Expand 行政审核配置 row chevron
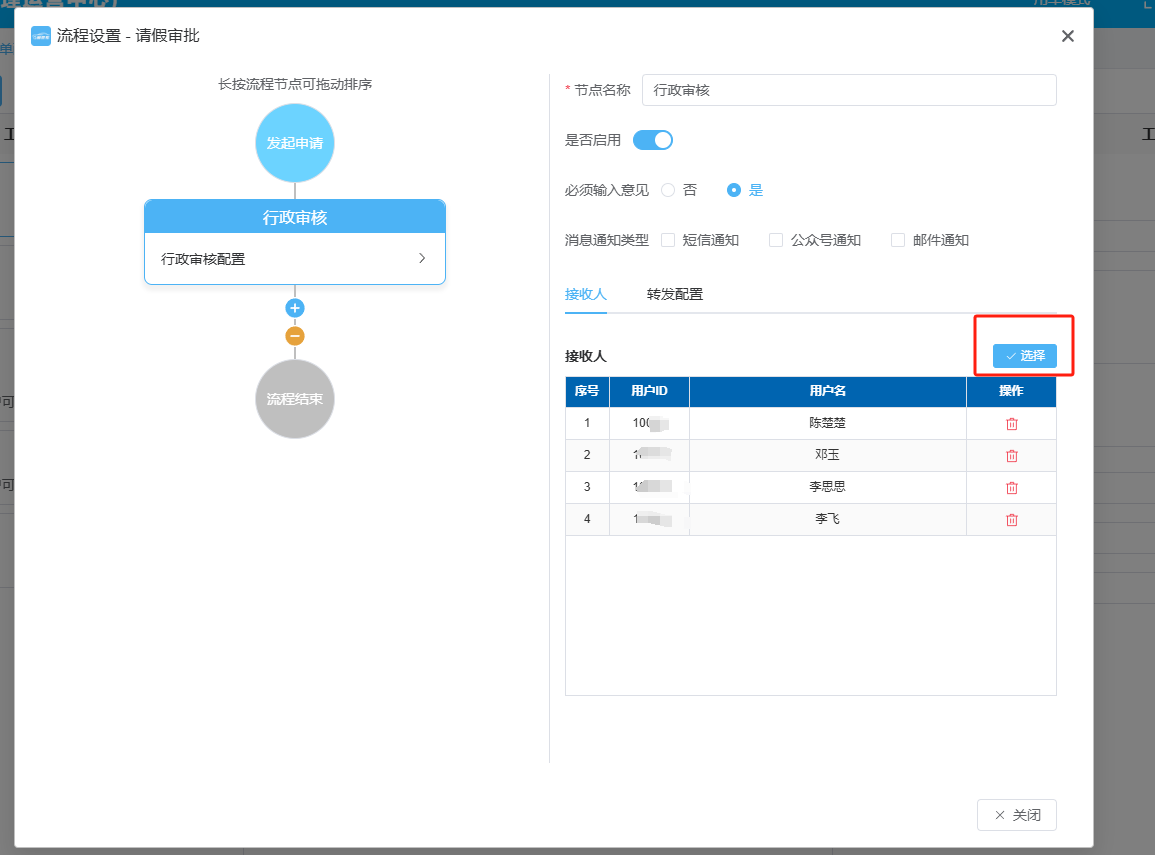 pyautogui.click(x=422, y=258)
